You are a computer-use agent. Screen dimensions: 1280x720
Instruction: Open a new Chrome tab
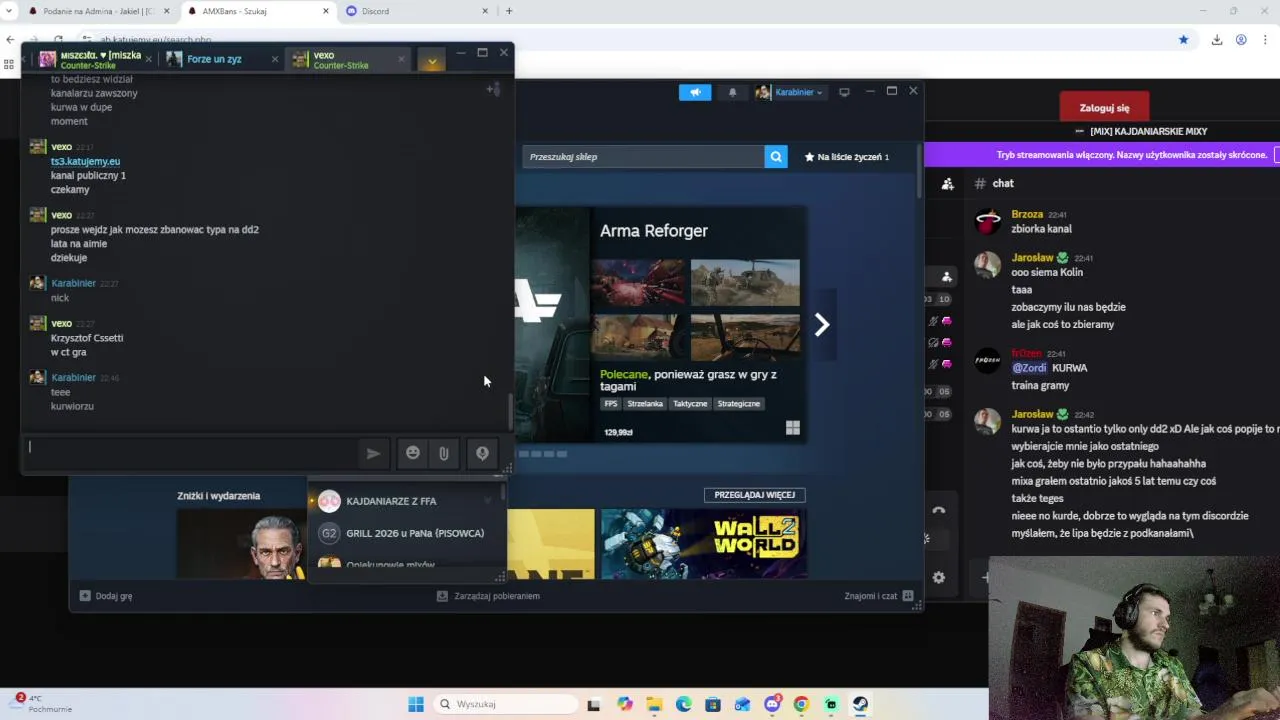[509, 11]
